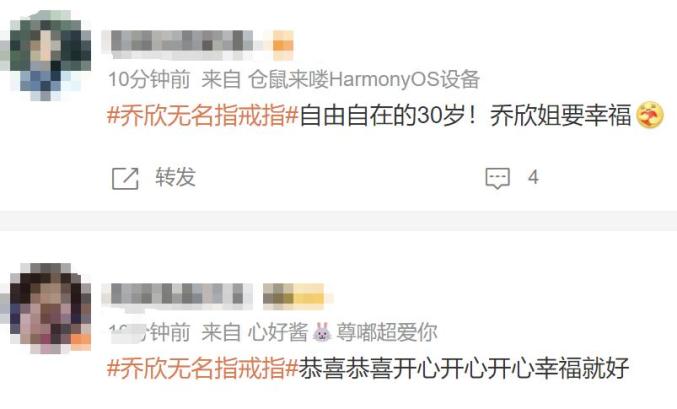Open hashtag #乔欣无名指戒指# in first post
677x409 pixels.
pyautogui.click(x=203, y=116)
